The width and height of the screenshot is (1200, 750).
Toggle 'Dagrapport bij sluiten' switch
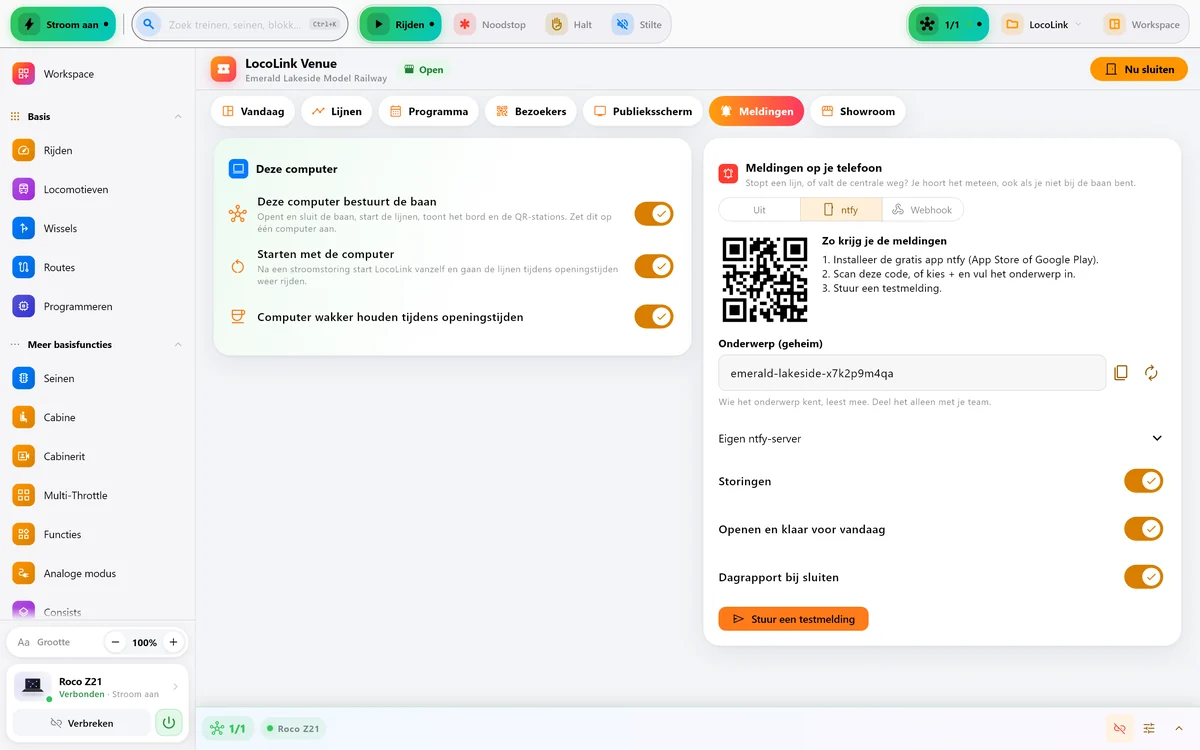pos(1144,577)
